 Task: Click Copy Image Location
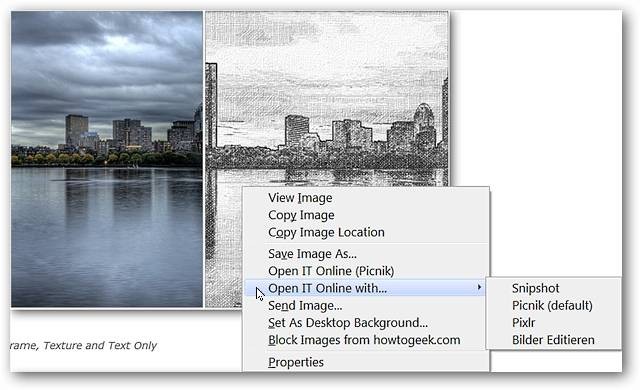point(366,232)
